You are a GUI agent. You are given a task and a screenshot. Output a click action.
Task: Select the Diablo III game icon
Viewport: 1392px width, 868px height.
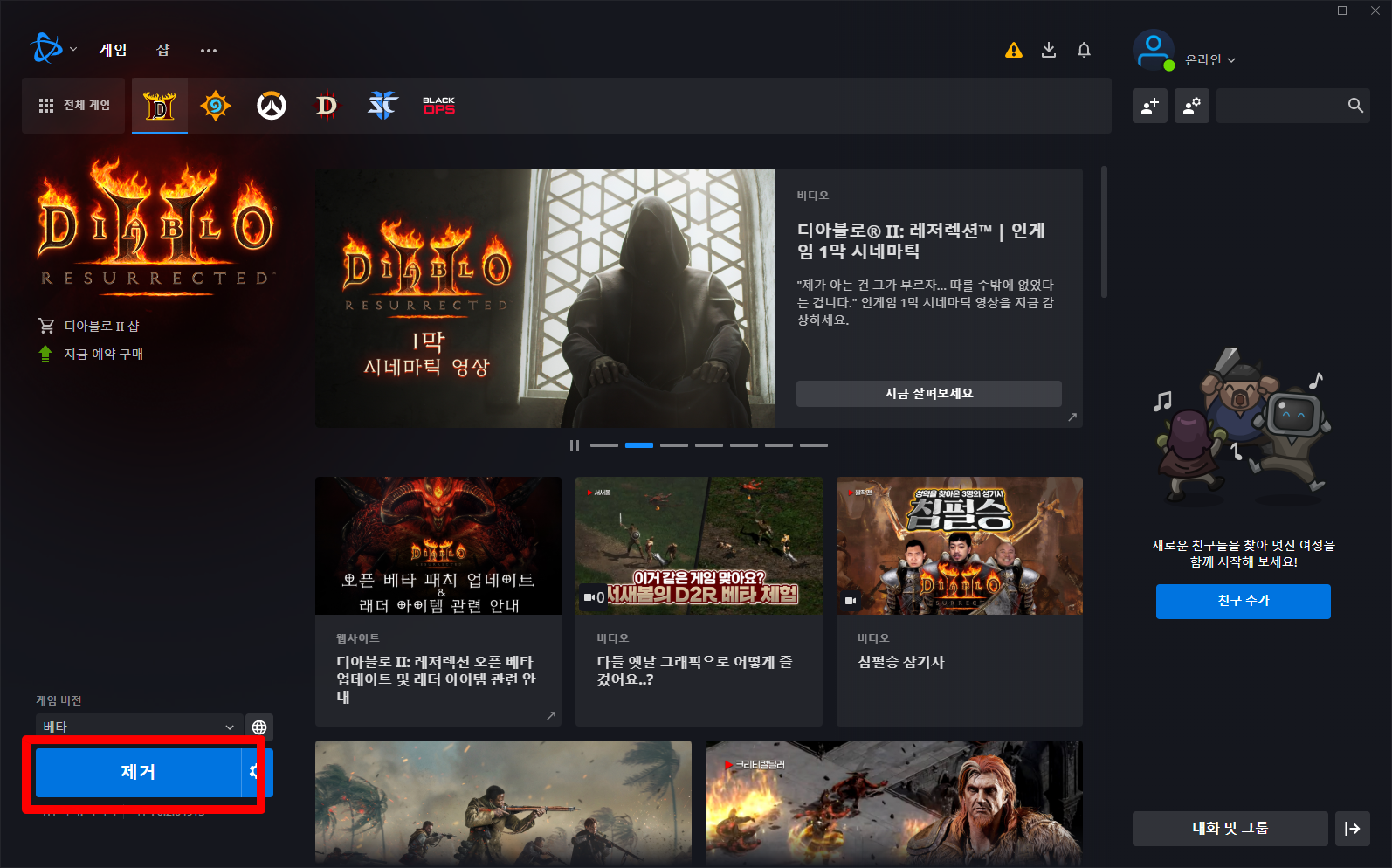coord(327,106)
